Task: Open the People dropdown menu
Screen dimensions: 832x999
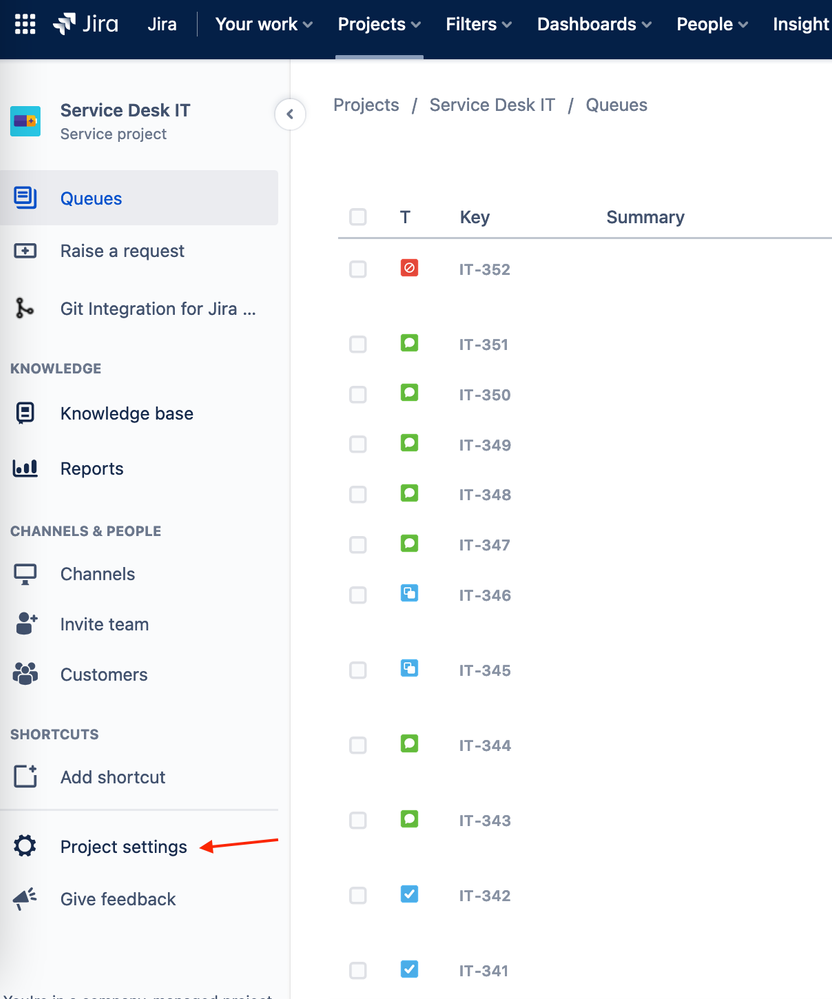Action: click(x=712, y=24)
